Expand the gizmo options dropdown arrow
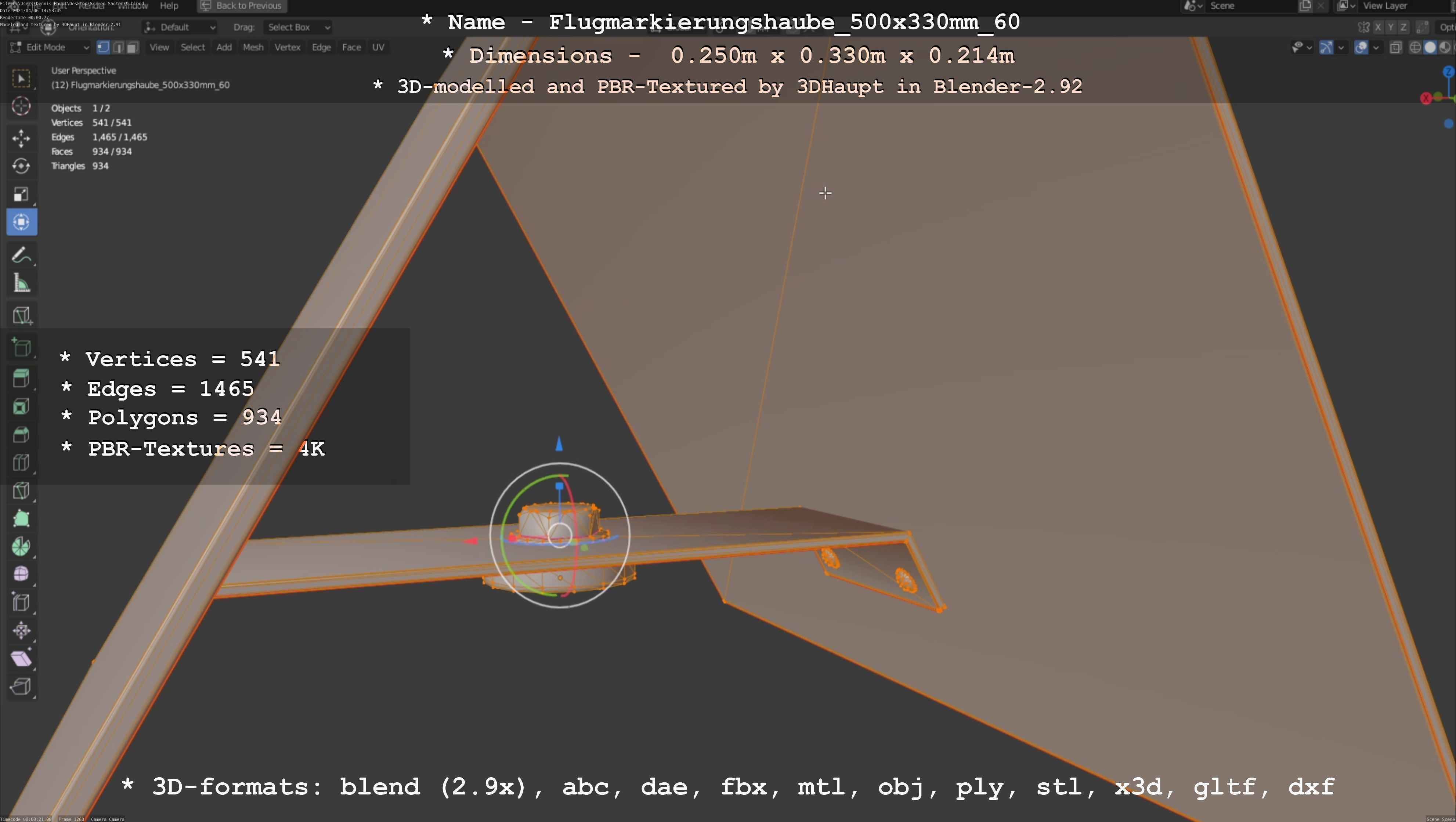1456x822 pixels. pyautogui.click(x=1341, y=47)
